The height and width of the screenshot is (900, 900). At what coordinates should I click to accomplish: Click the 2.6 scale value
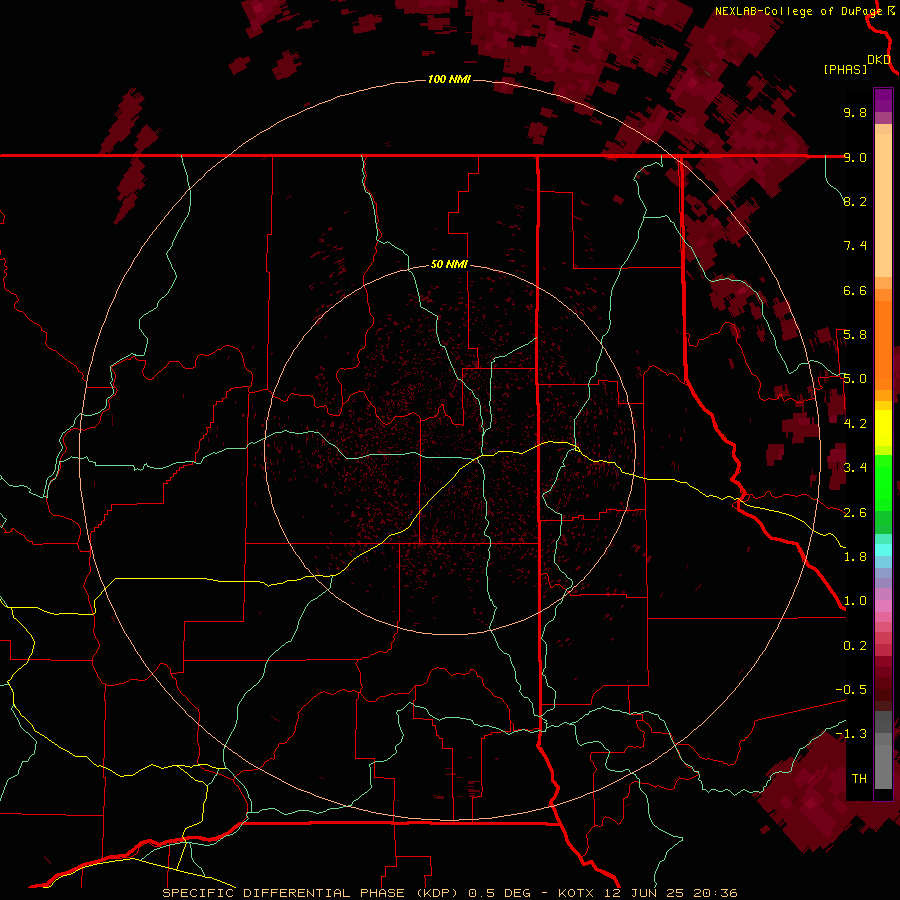(x=855, y=512)
